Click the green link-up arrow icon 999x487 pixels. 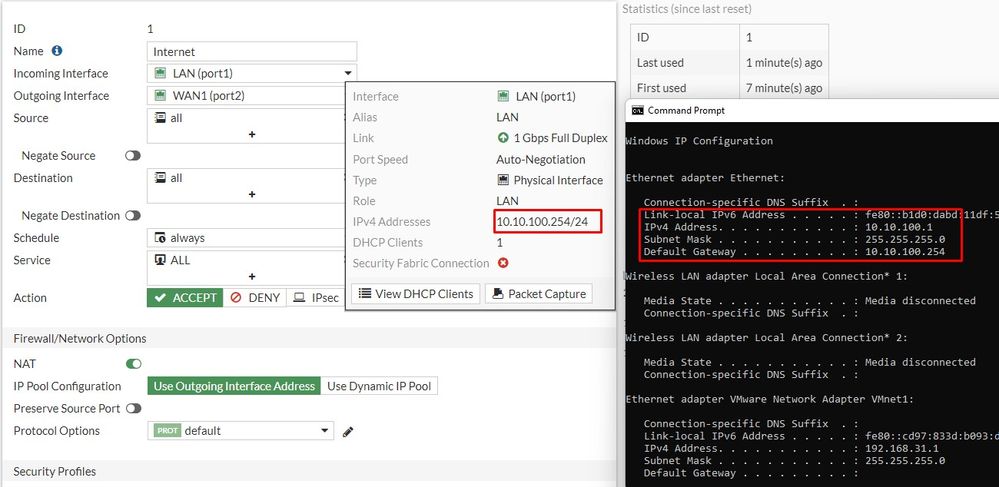pos(503,138)
